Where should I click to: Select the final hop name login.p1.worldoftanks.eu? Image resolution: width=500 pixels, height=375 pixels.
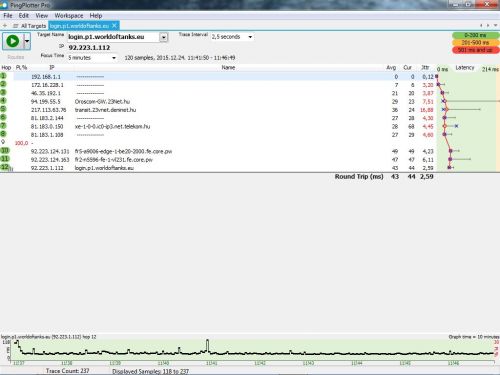click(x=104, y=168)
